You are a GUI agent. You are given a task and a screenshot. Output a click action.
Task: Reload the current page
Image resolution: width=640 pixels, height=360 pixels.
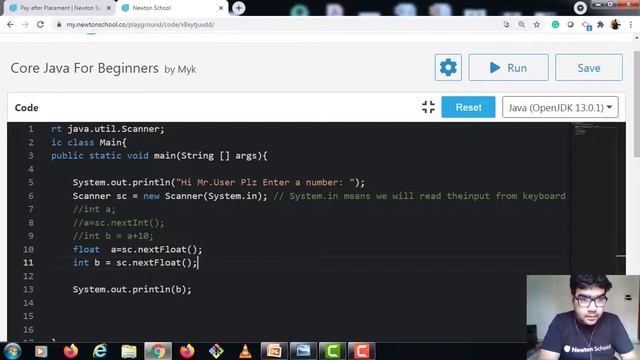point(40,24)
